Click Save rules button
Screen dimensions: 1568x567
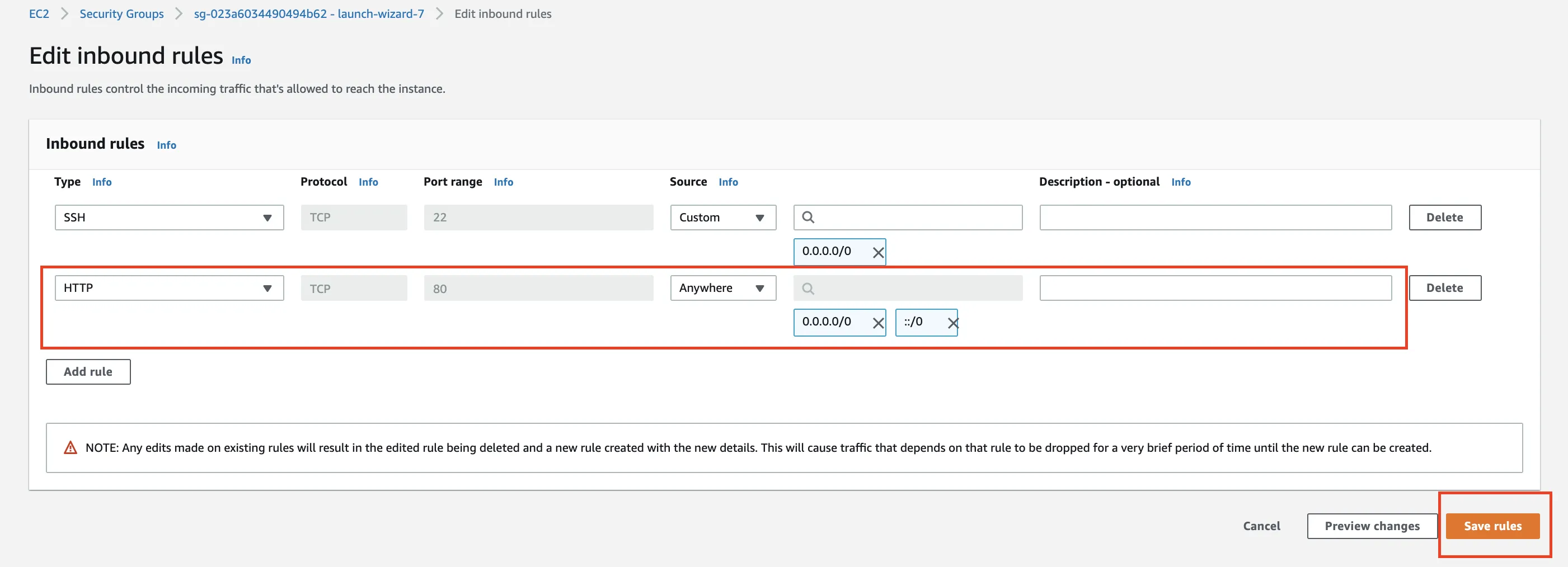click(1492, 526)
